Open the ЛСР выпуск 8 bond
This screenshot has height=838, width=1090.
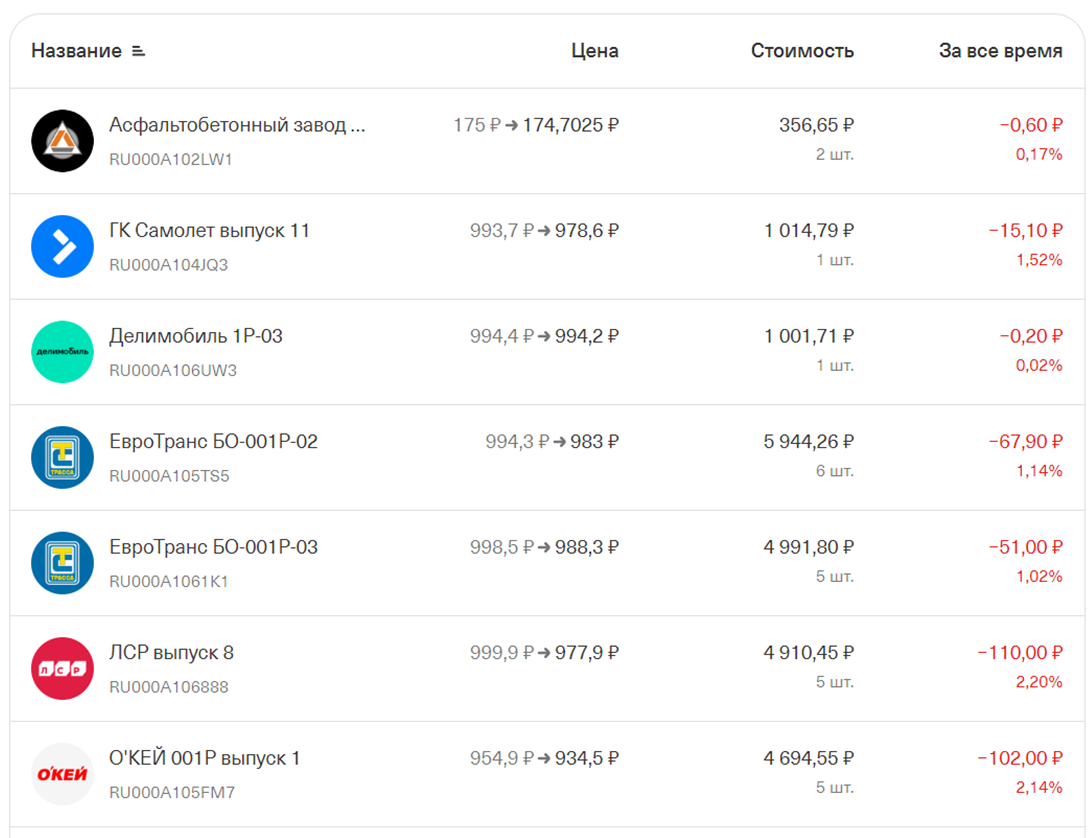[x=172, y=653]
